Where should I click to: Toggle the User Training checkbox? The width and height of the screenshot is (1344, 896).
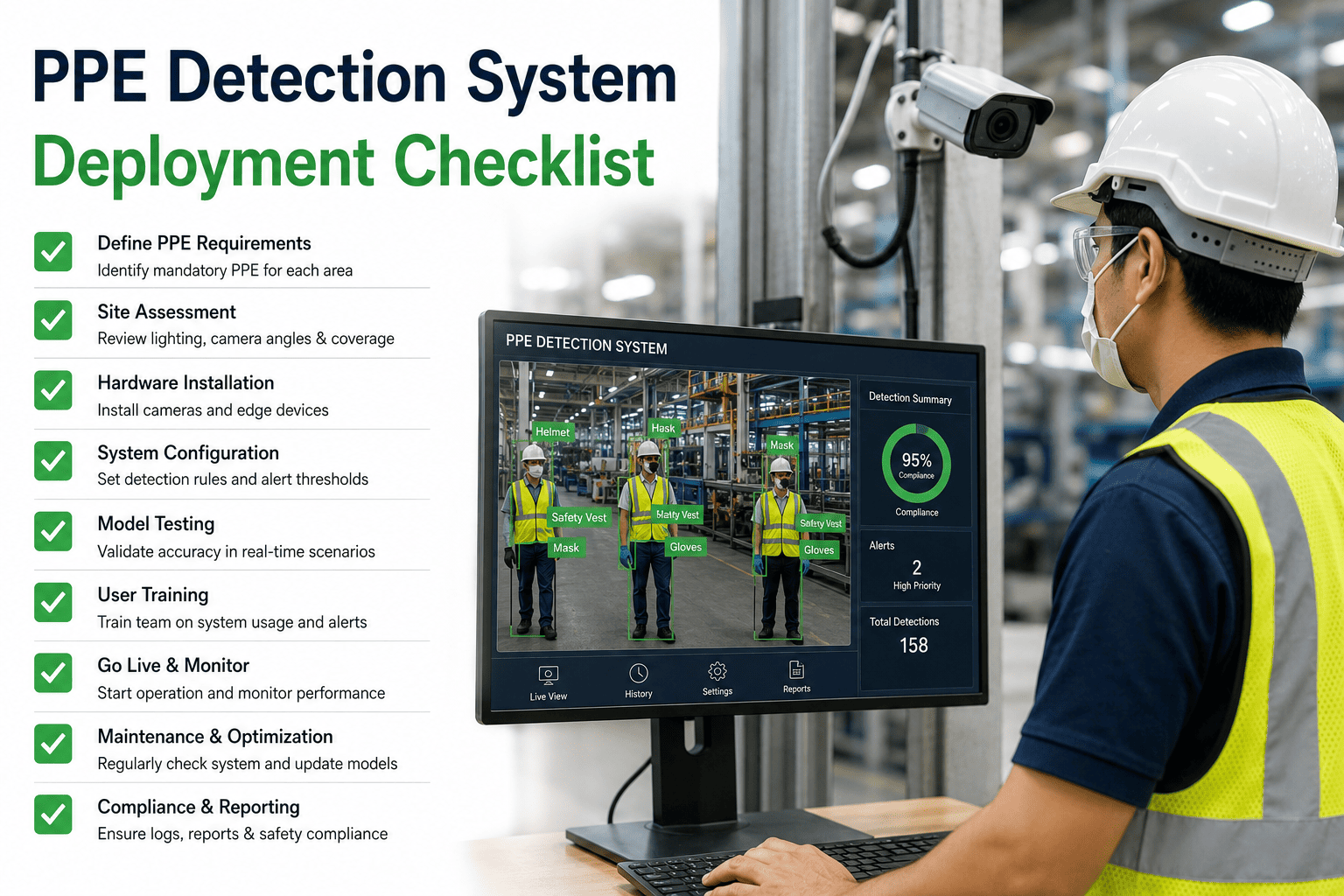[53, 602]
